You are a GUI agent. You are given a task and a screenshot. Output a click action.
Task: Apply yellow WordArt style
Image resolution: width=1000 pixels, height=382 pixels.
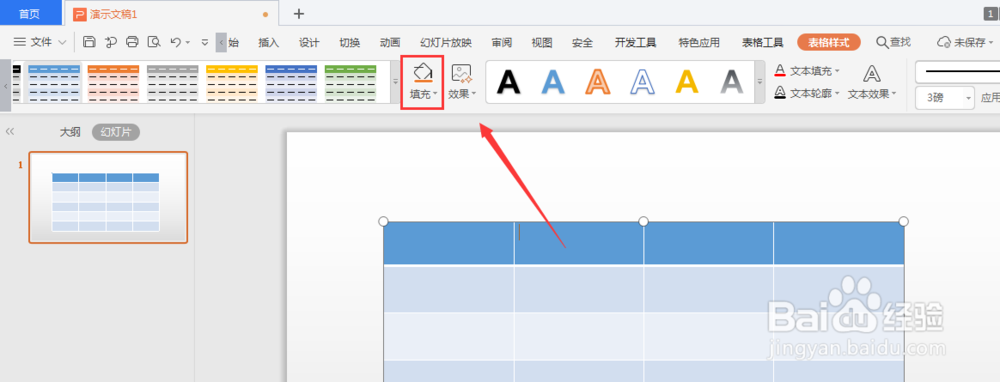click(687, 82)
